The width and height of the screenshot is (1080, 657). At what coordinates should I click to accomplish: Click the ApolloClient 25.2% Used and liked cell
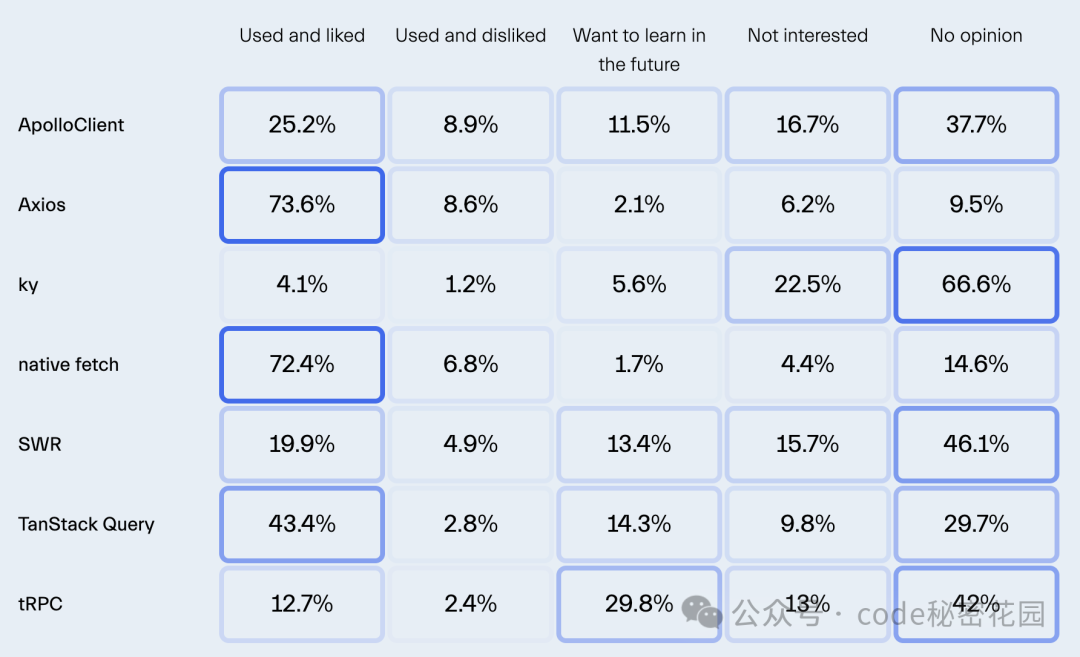click(x=302, y=125)
